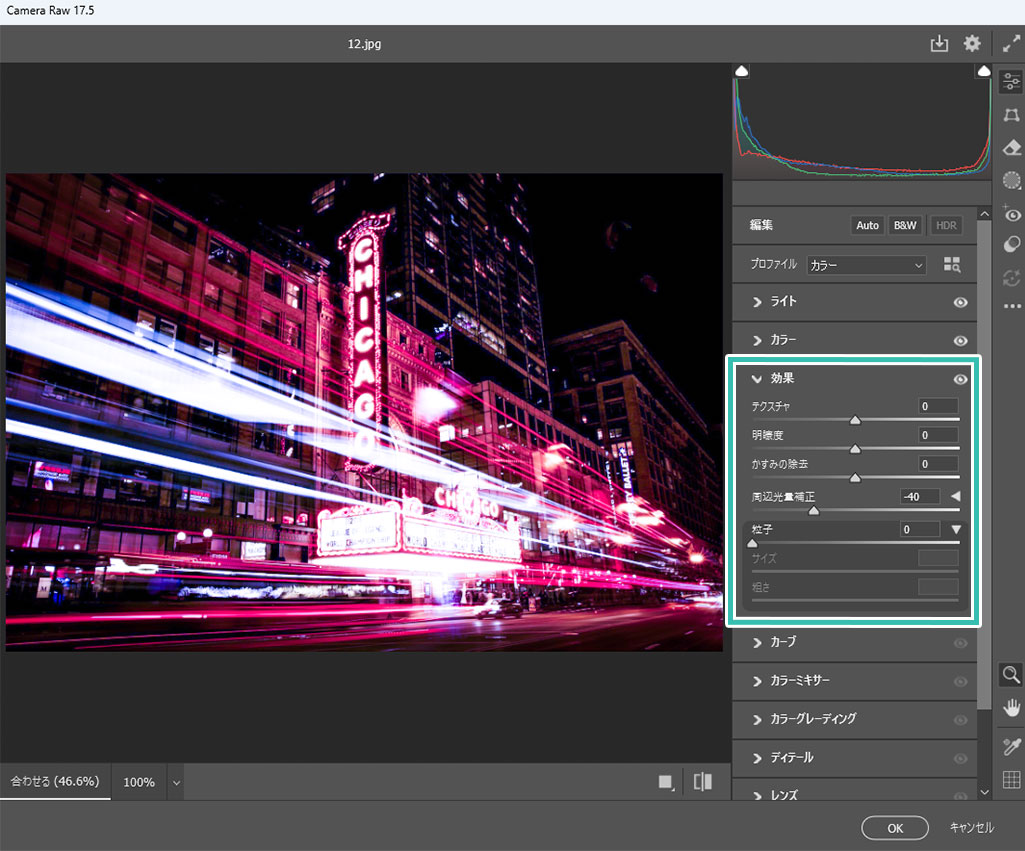Select the Red Eye removal tool
This screenshot has height=851, width=1025.
tap(1011, 213)
